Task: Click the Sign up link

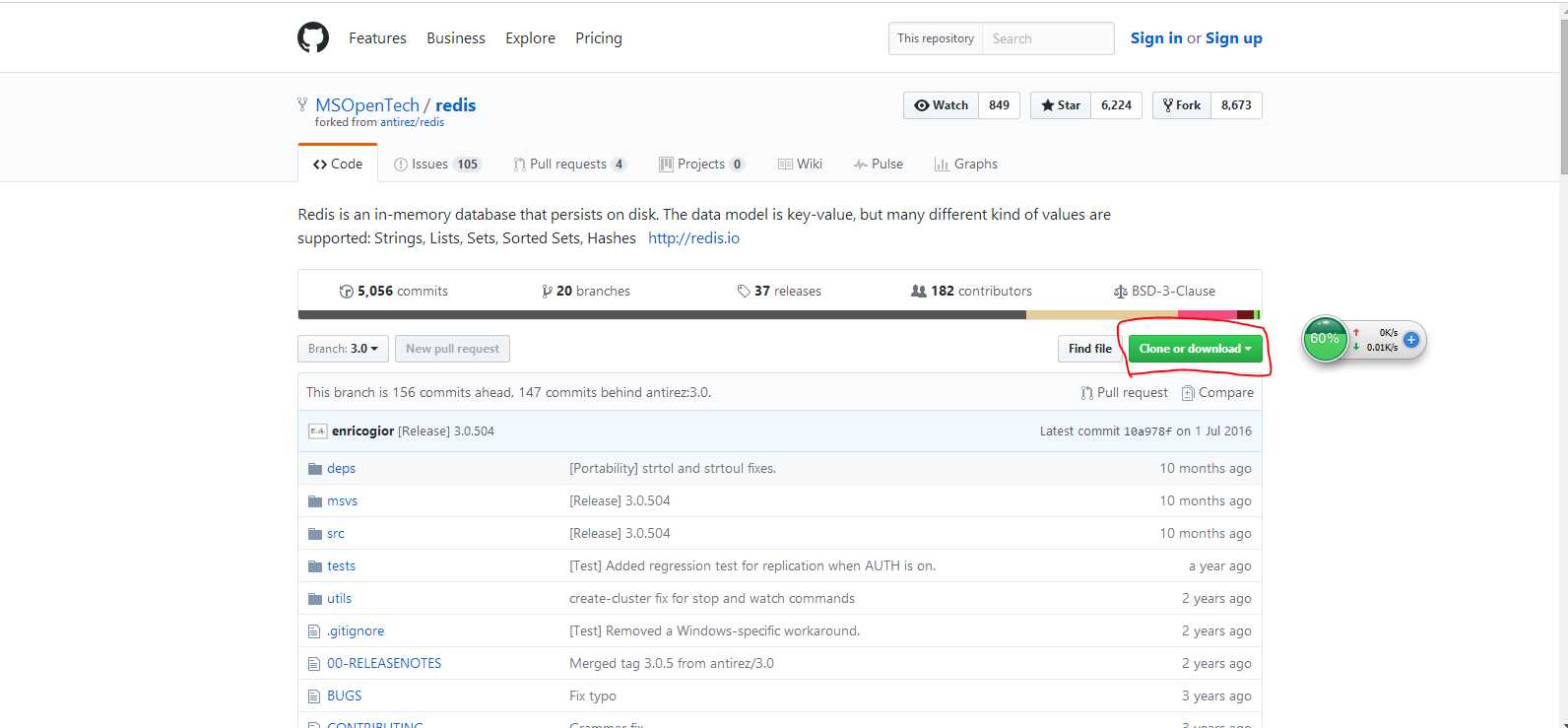Action: [1234, 37]
